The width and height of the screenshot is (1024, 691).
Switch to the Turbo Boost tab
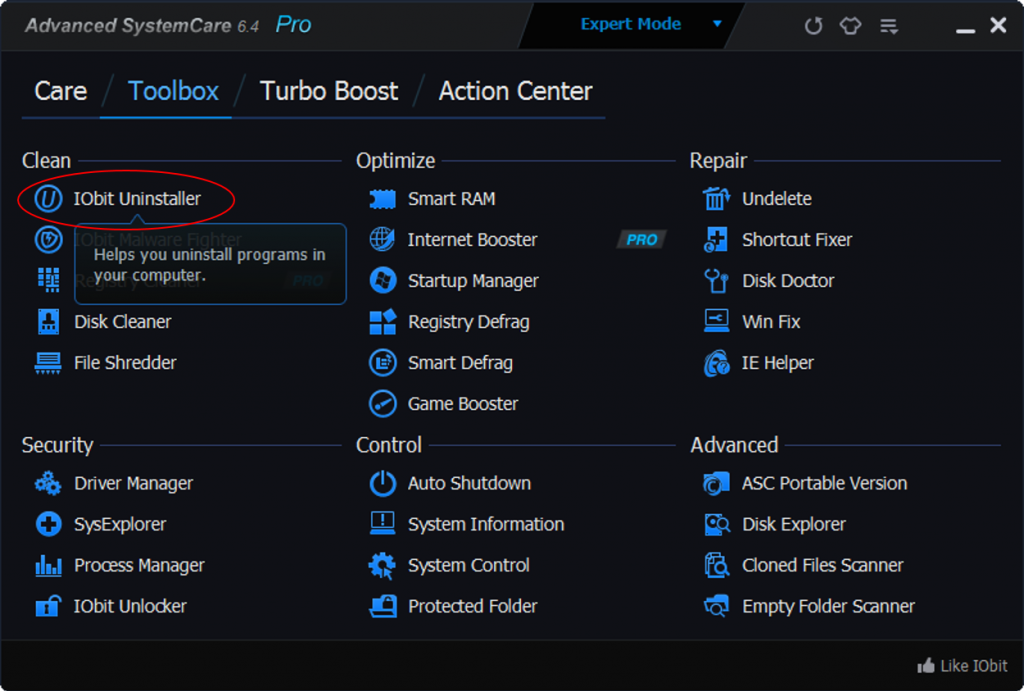click(329, 91)
